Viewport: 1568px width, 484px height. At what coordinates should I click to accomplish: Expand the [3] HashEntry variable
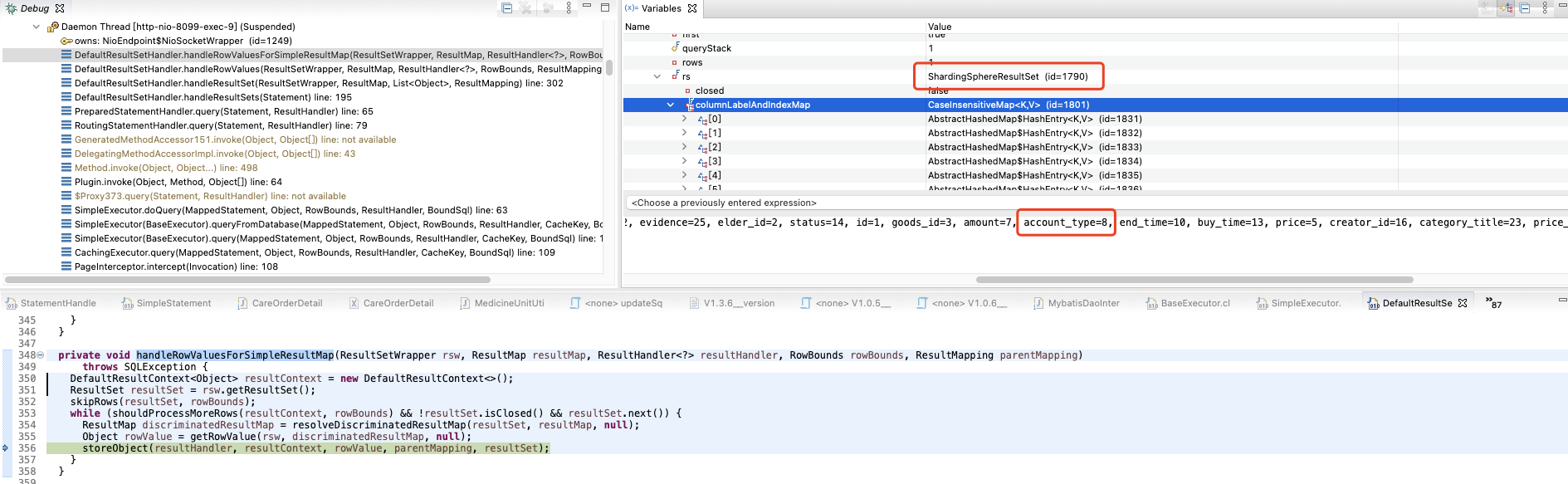(684, 161)
